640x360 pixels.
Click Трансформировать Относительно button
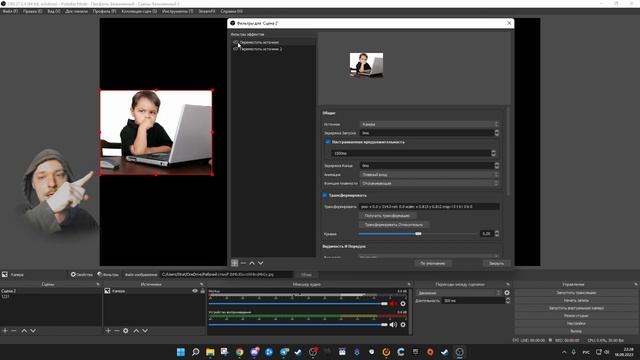[394, 224]
